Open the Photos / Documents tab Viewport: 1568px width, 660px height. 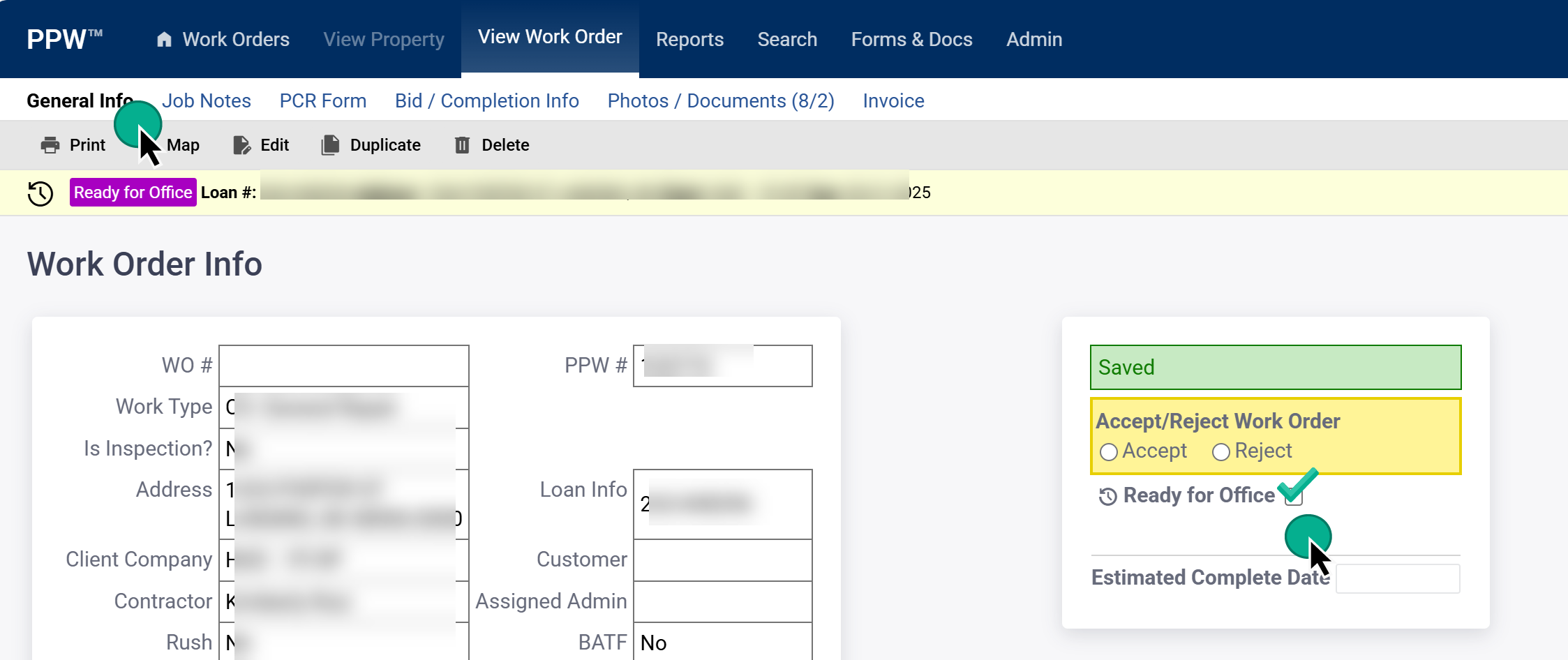[x=721, y=100]
